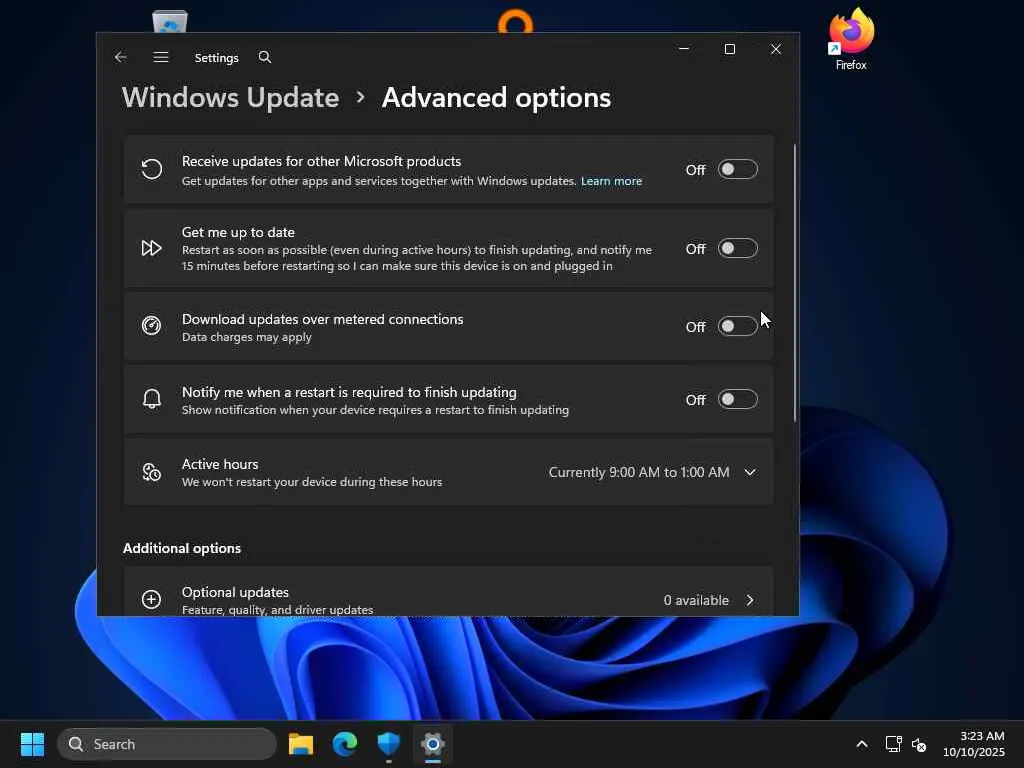The image size is (1024, 768).
Task: Click the taskbar Search box
Action: coord(167,744)
